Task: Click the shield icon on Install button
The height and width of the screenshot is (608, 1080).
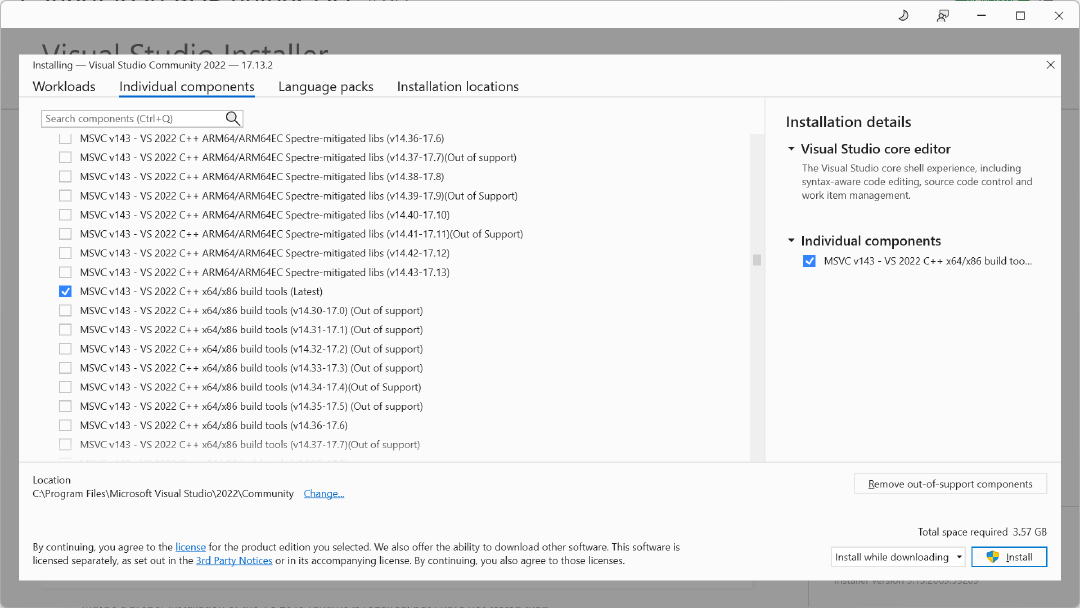Action: (x=993, y=557)
